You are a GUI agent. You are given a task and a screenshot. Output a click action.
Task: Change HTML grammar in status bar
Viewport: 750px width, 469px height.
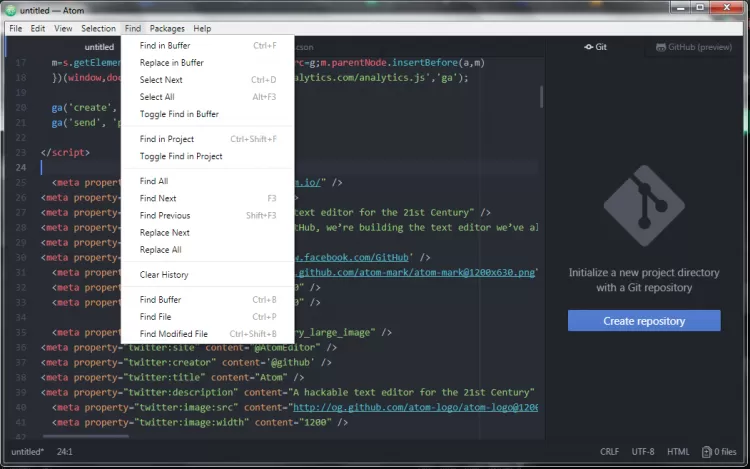click(678, 452)
